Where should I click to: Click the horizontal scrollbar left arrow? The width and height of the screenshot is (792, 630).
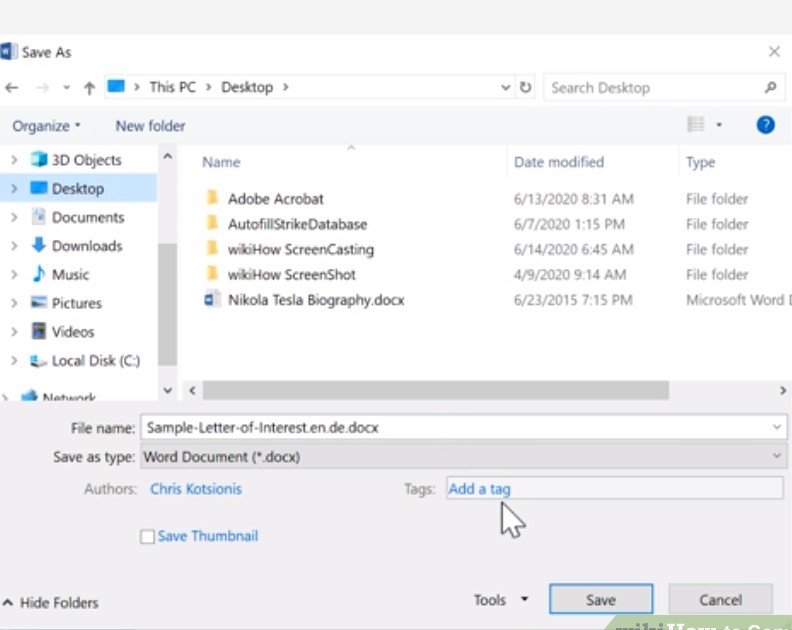click(x=192, y=391)
